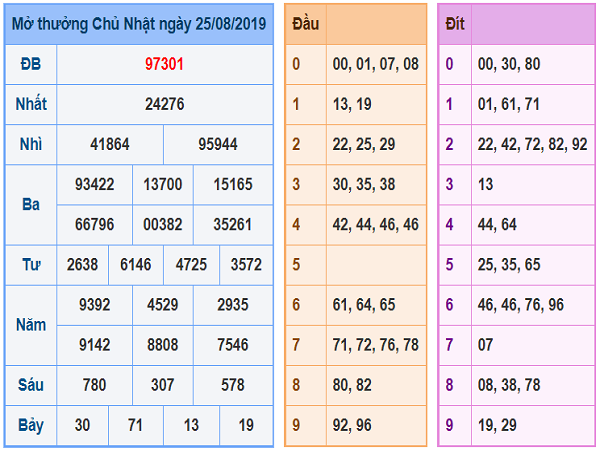Select the first prize number 24276
The image size is (600, 450).
coord(164,104)
